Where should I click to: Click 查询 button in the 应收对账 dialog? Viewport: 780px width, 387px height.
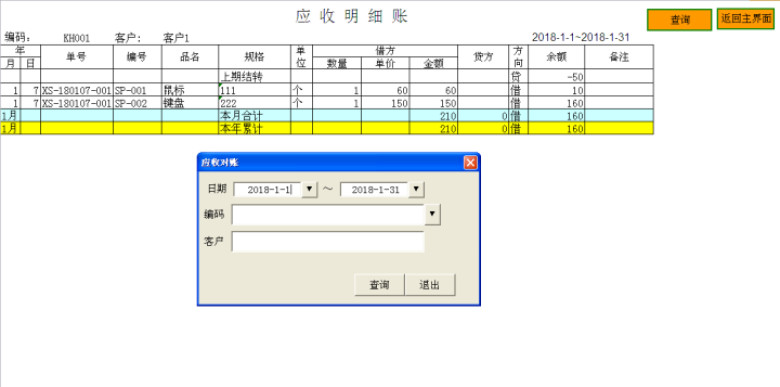pyautogui.click(x=379, y=285)
